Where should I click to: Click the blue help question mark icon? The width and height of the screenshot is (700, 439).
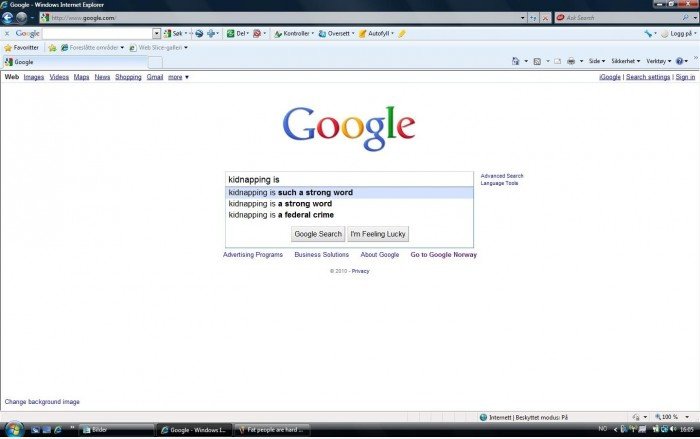[x=679, y=61]
